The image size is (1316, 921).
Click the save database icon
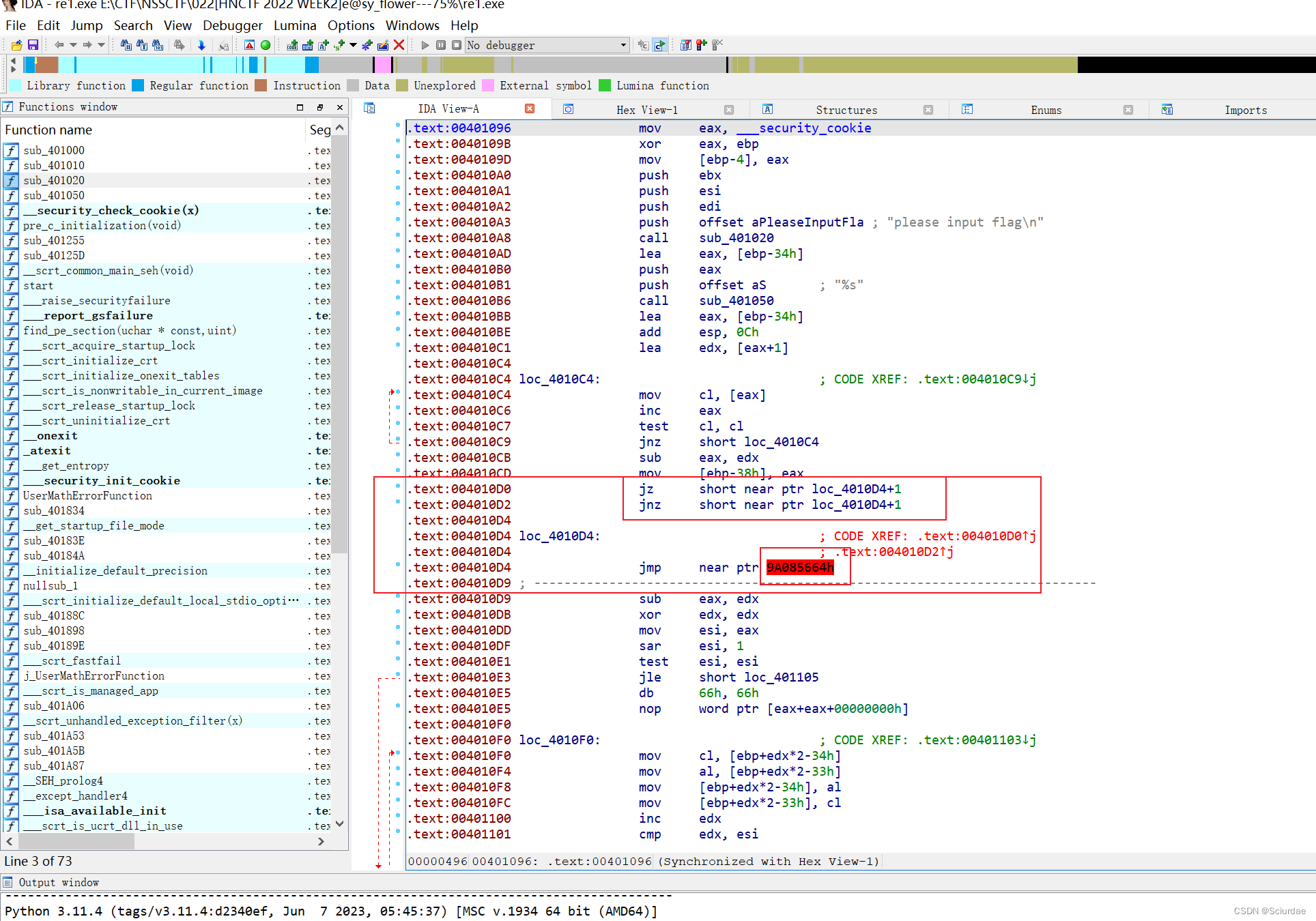(33, 45)
